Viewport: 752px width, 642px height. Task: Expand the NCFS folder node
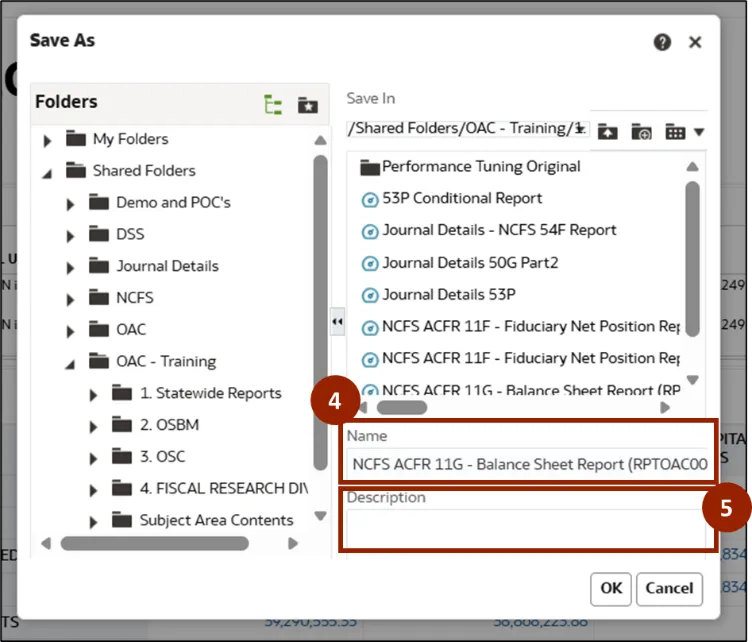pyautogui.click(x=70, y=299)
